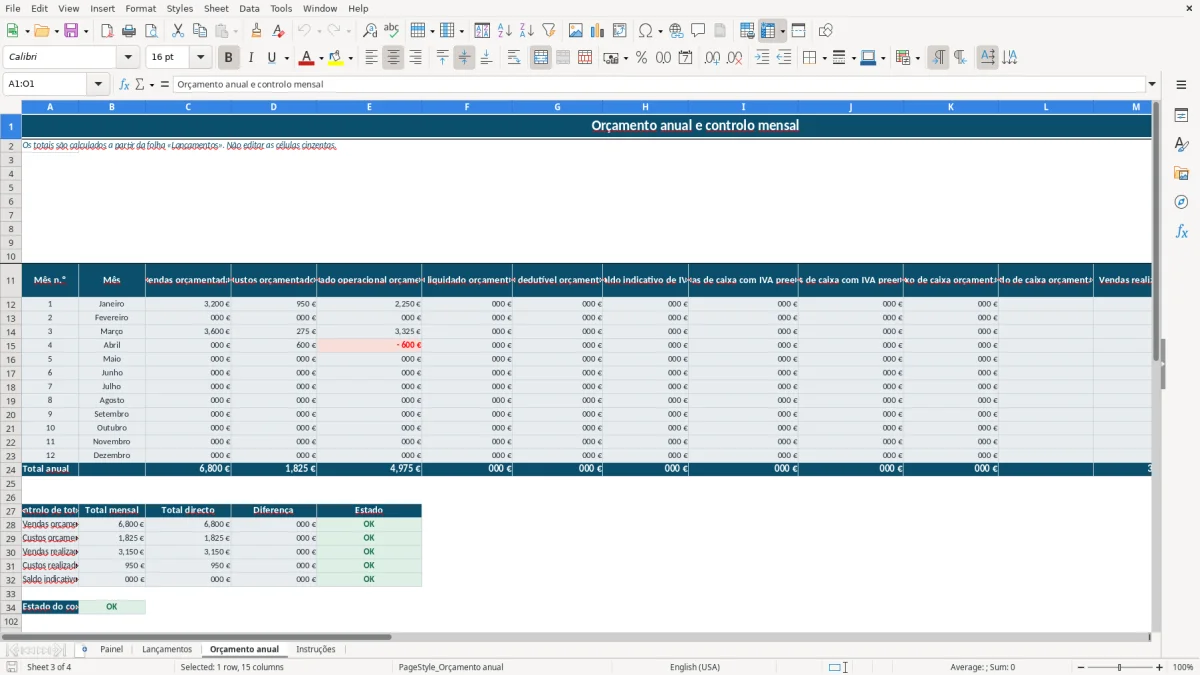This screenshot has width=1200, height=675.
Task: Apply the red Font Color swatch
Action: tap(307, 58)
